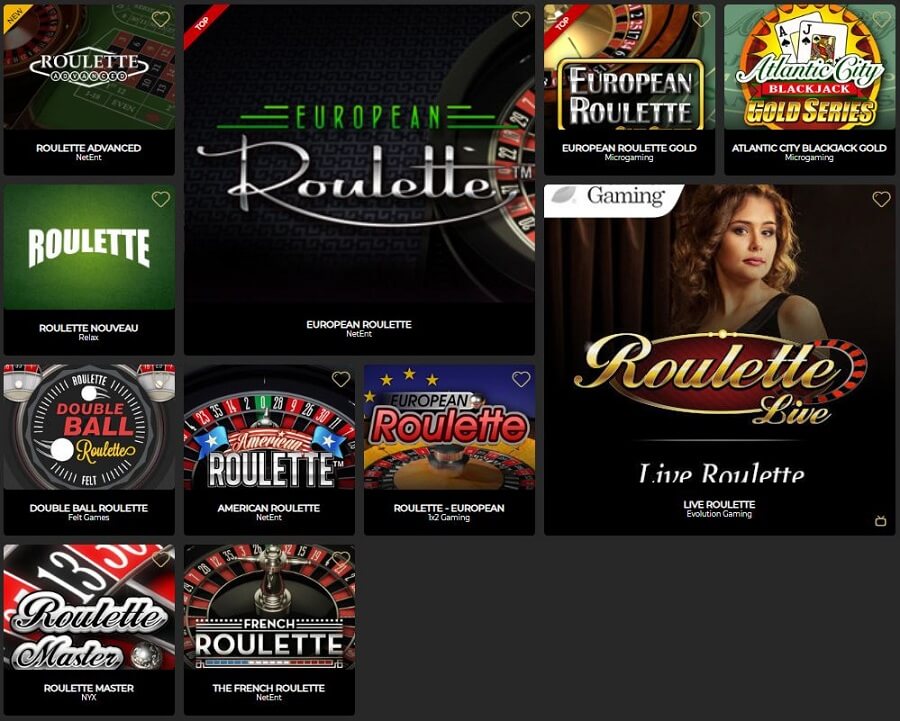
Task: Toggle favorite heart on American Roulette
Action: (341, 379)
